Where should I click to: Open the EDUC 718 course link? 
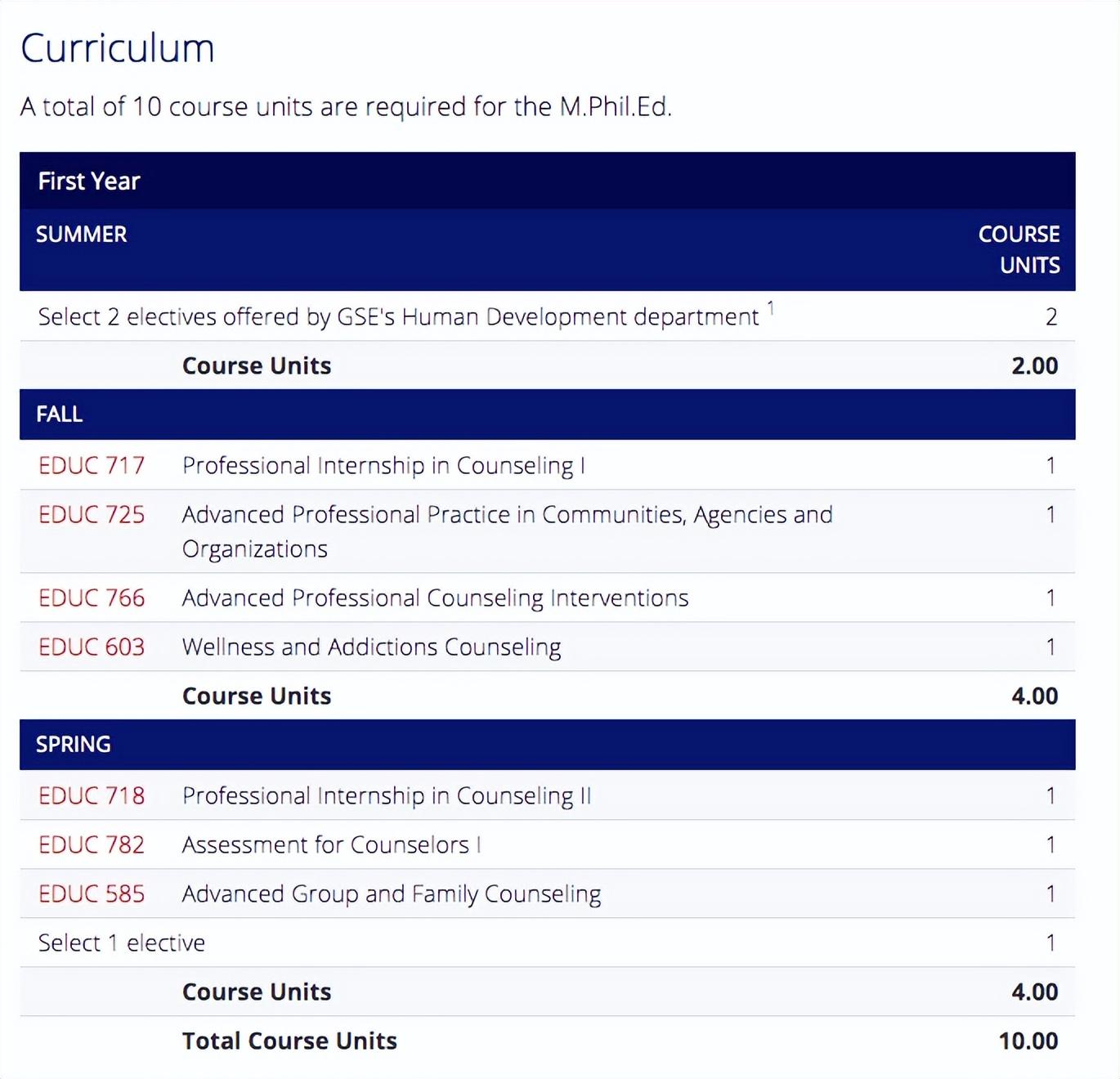coord(91,796)
